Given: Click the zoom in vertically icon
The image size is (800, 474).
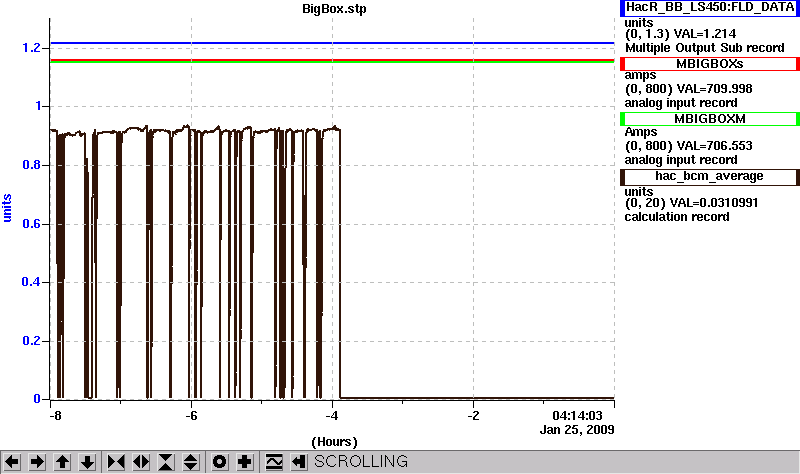Looking at the screenshot, I should tap(166, 462).
